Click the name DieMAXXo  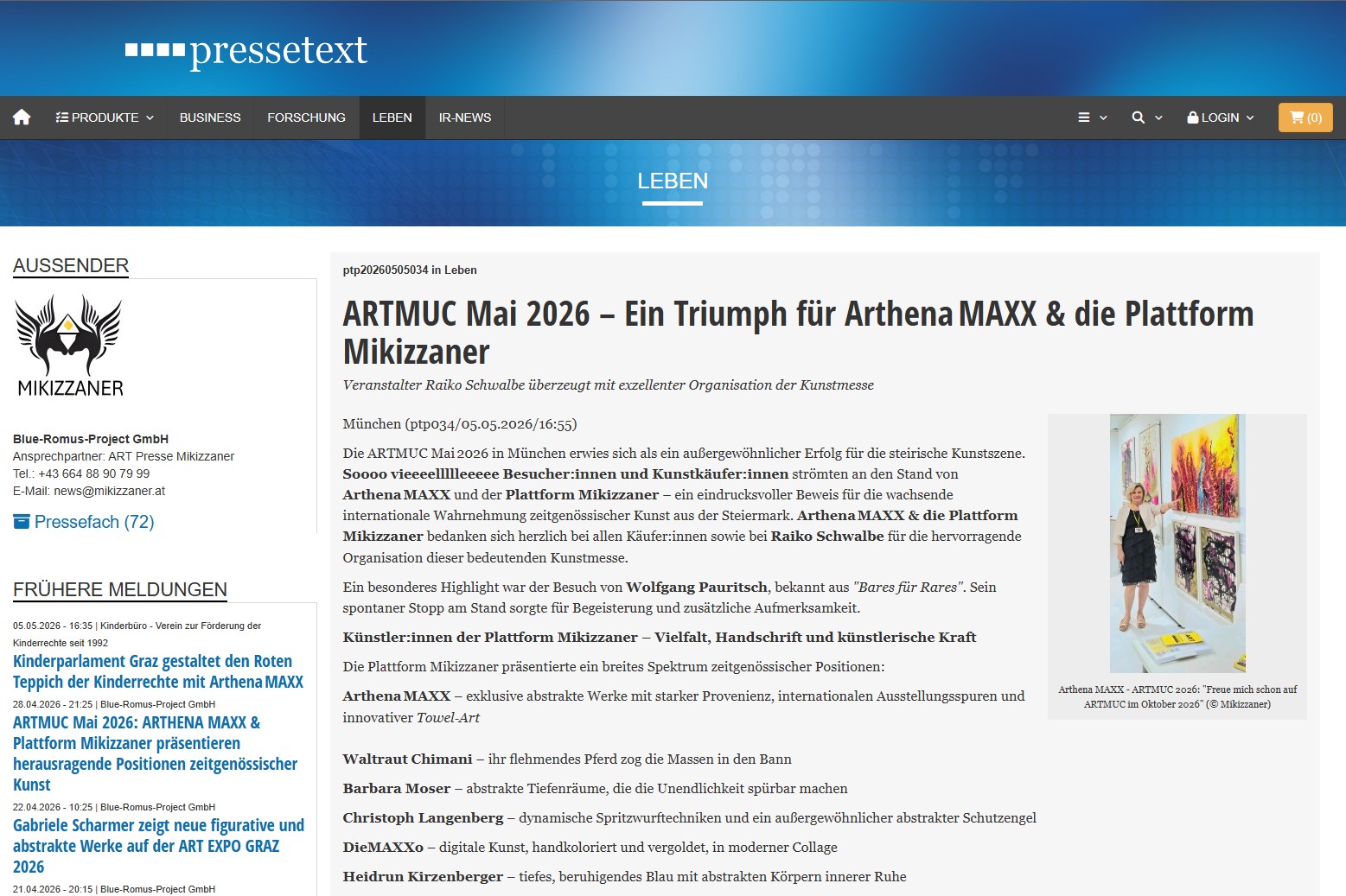tap(383, 848)
